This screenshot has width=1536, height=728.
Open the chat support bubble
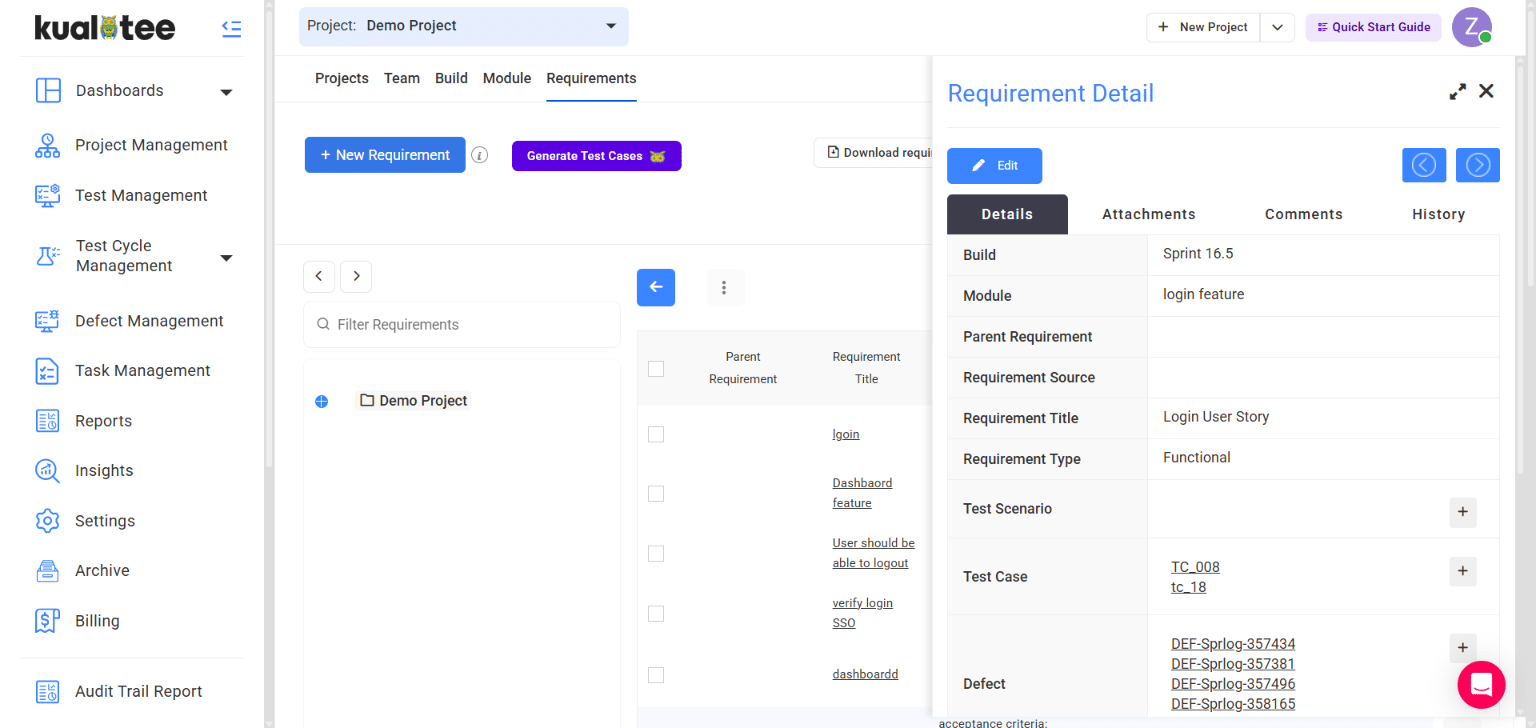(1481, 685)
